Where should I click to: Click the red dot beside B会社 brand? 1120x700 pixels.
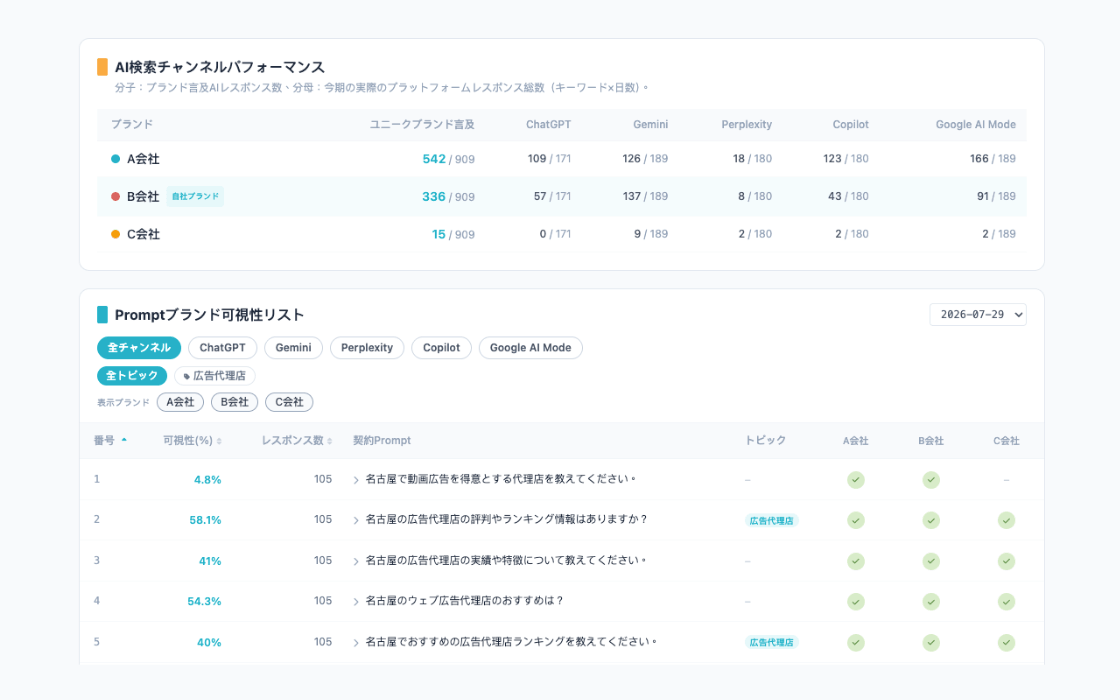click(116, 196)
